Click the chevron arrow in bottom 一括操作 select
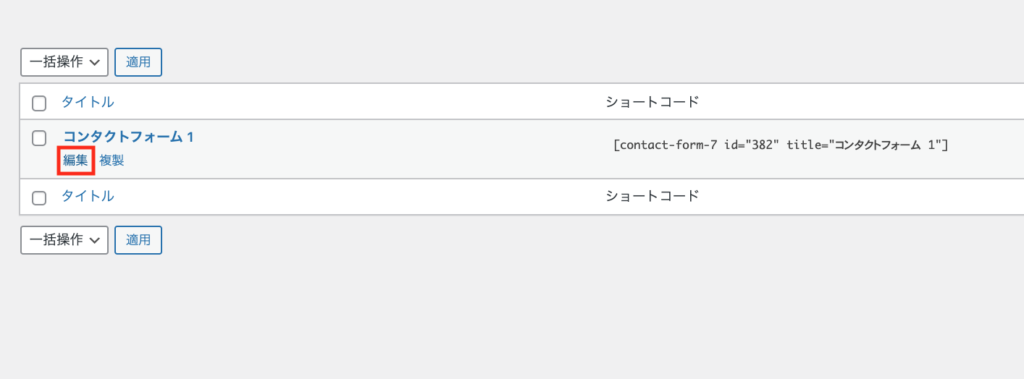 [x=95, y=240]
